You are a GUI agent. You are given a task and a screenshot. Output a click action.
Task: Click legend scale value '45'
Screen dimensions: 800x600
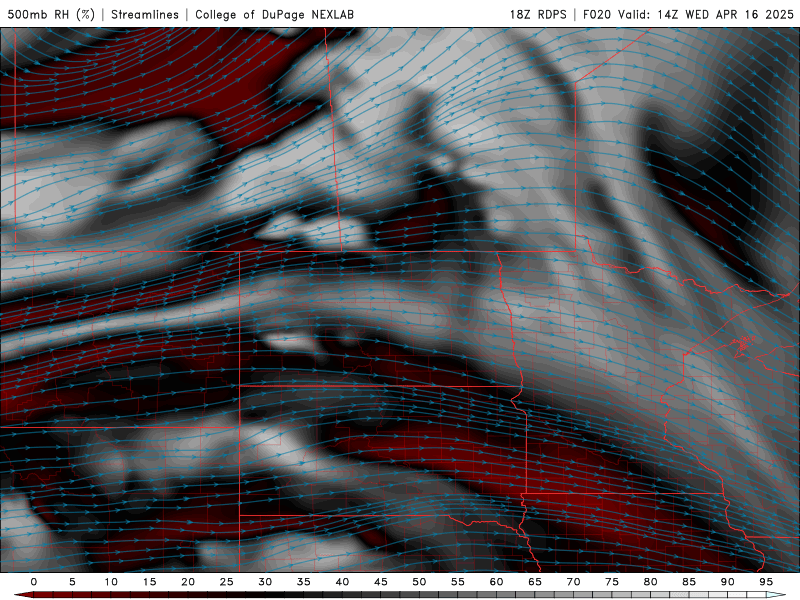pyautogui.click(x=381, y=582)
